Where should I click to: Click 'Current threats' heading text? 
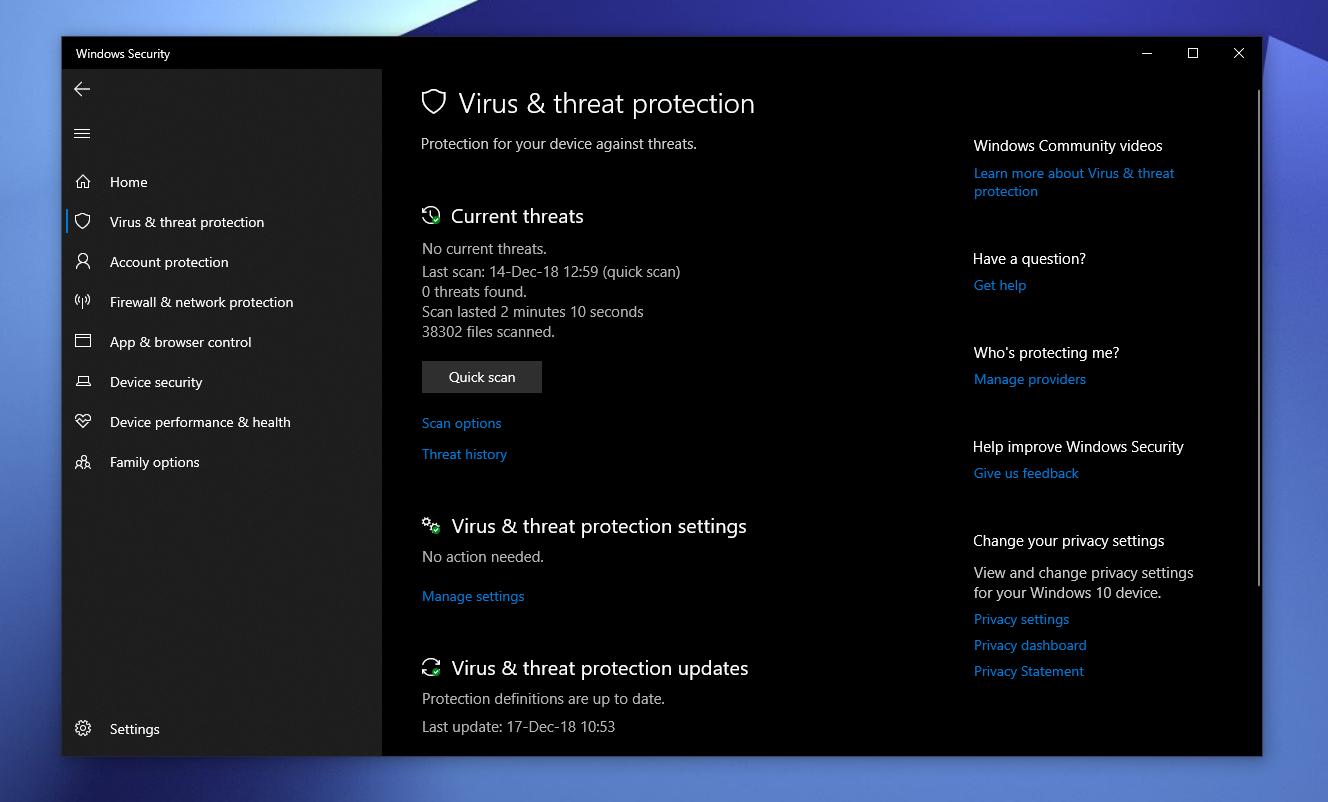tap(517, 216)
